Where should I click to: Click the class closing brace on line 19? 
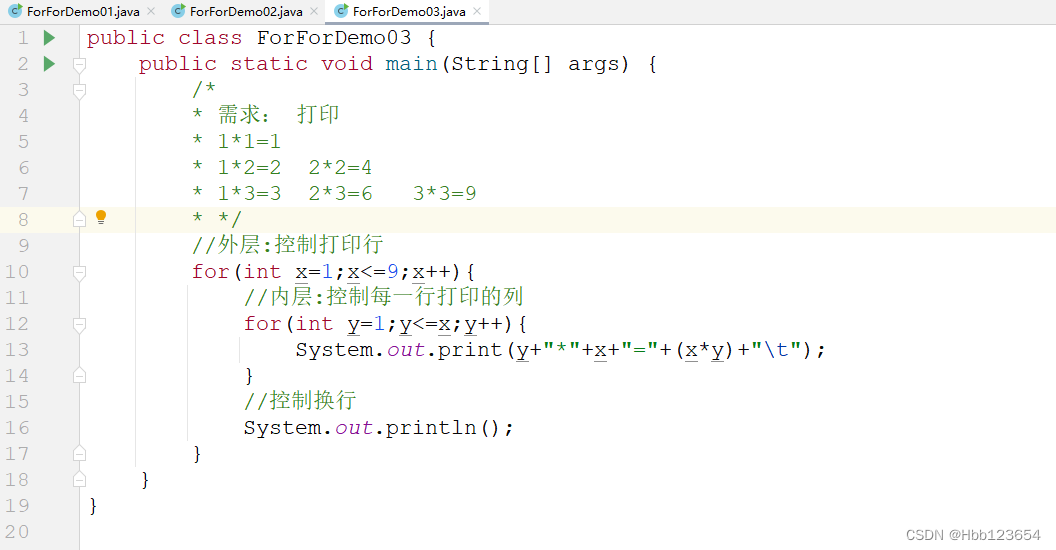click(93, 506)
